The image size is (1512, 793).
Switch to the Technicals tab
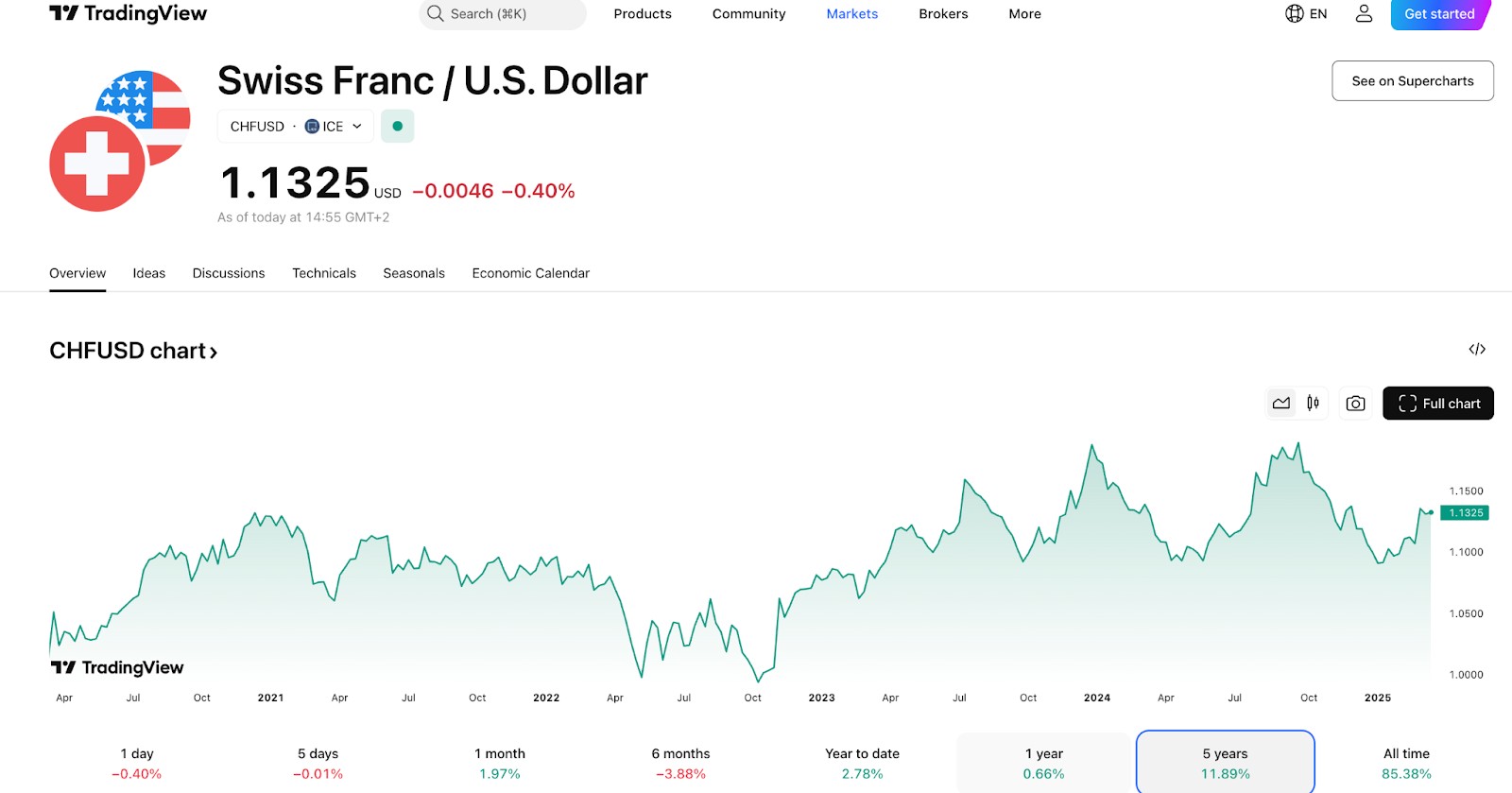point(324,273)
